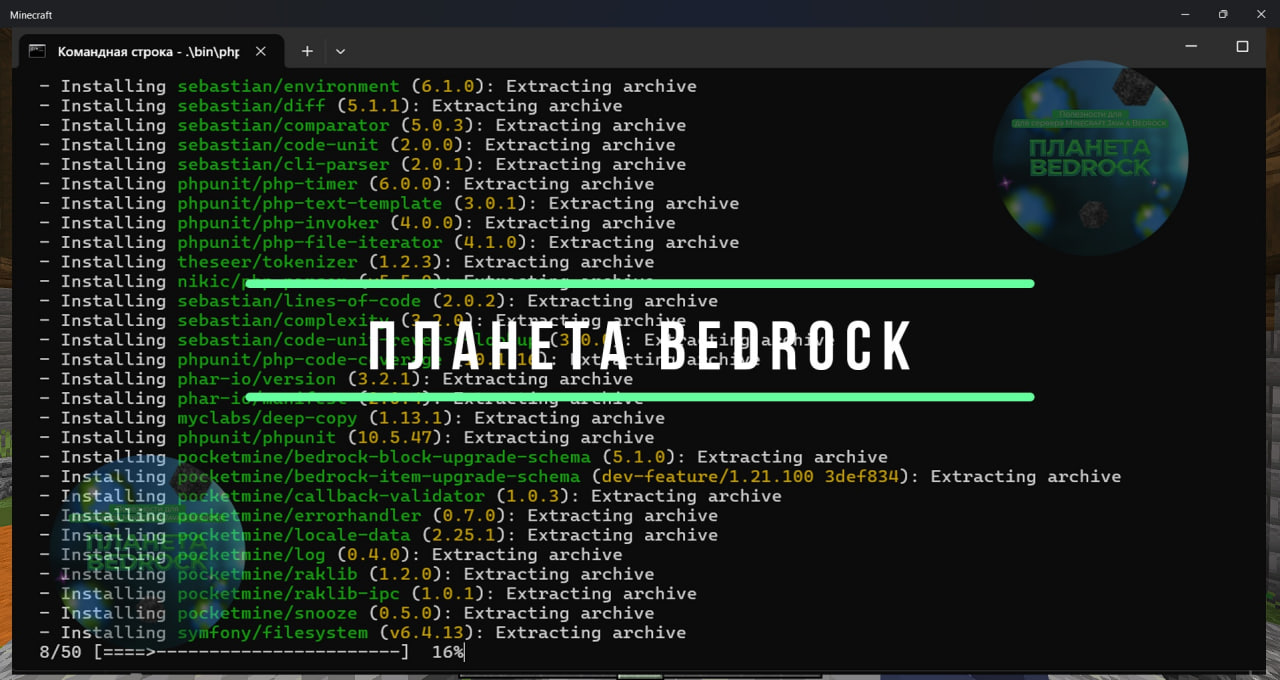The image size is (1280, 680).
Task: Click the symfony/filesystem package name
Action: click(272, 632)
